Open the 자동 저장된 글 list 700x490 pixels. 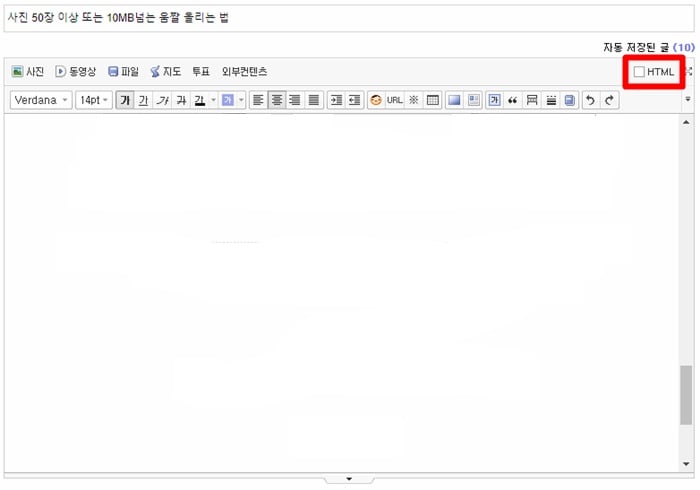[649, 47]
